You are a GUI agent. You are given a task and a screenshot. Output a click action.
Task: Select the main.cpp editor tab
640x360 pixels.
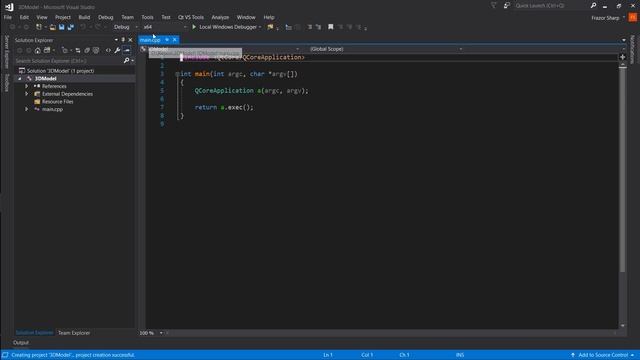150,40
